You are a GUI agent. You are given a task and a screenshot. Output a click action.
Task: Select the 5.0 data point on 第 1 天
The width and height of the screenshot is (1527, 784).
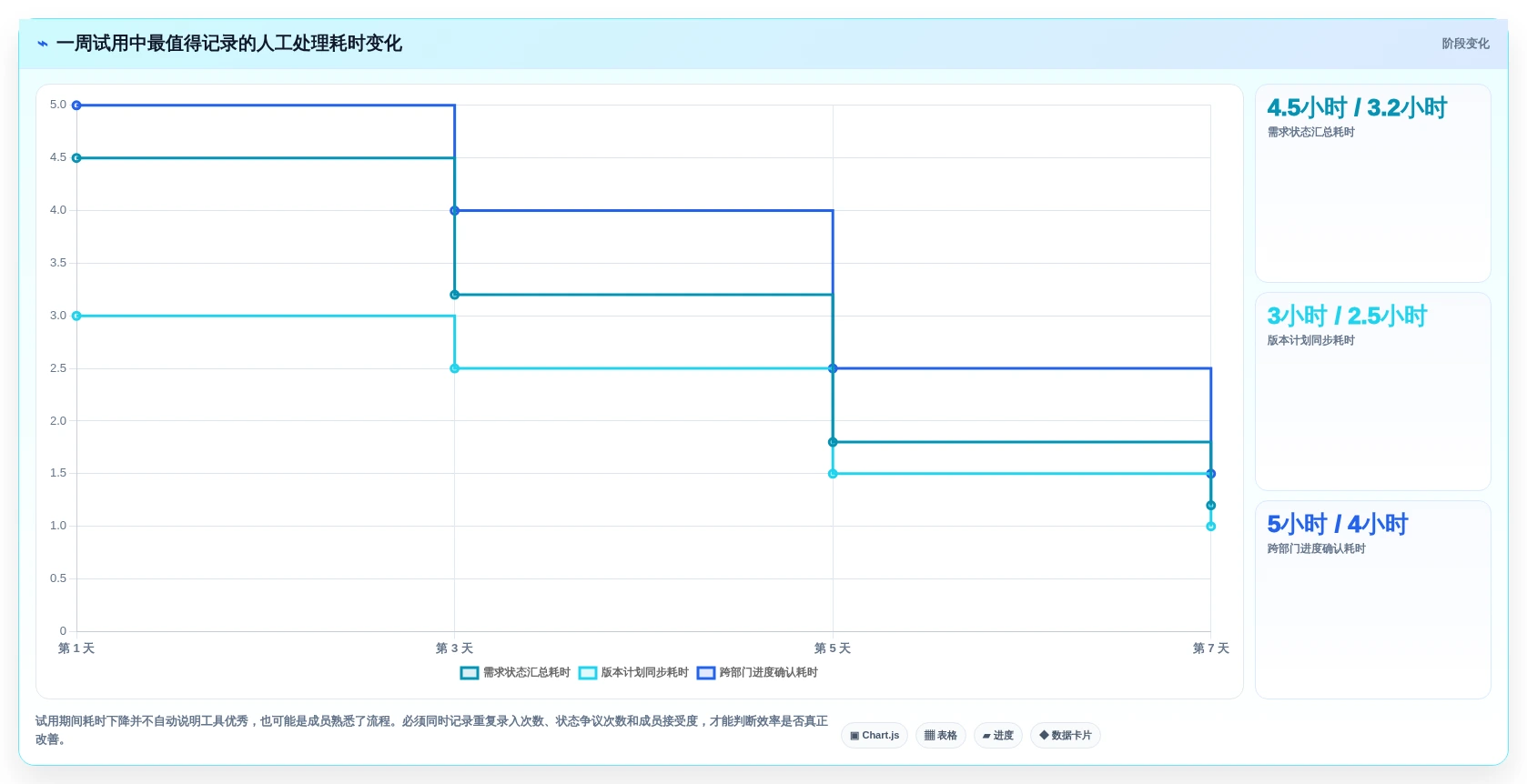76,106
